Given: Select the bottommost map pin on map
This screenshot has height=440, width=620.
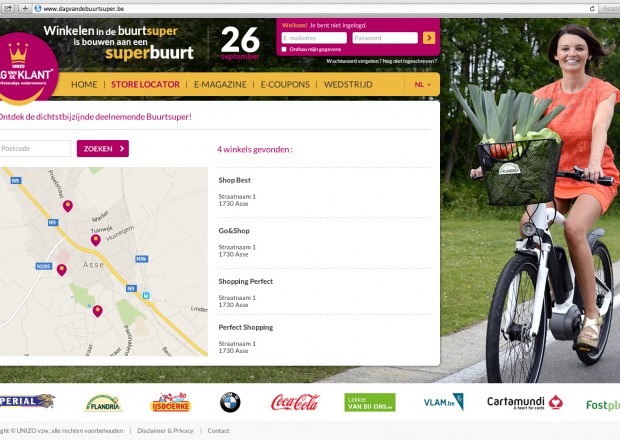Looking at the screenshot, I should pyautogui.click(x=98, y=311).
